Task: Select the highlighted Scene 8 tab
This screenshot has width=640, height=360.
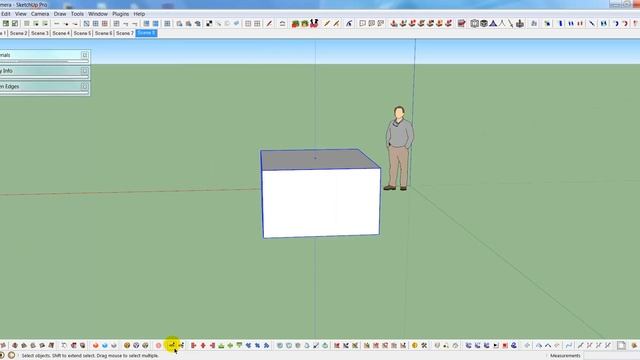Action: tap(146, 33)
